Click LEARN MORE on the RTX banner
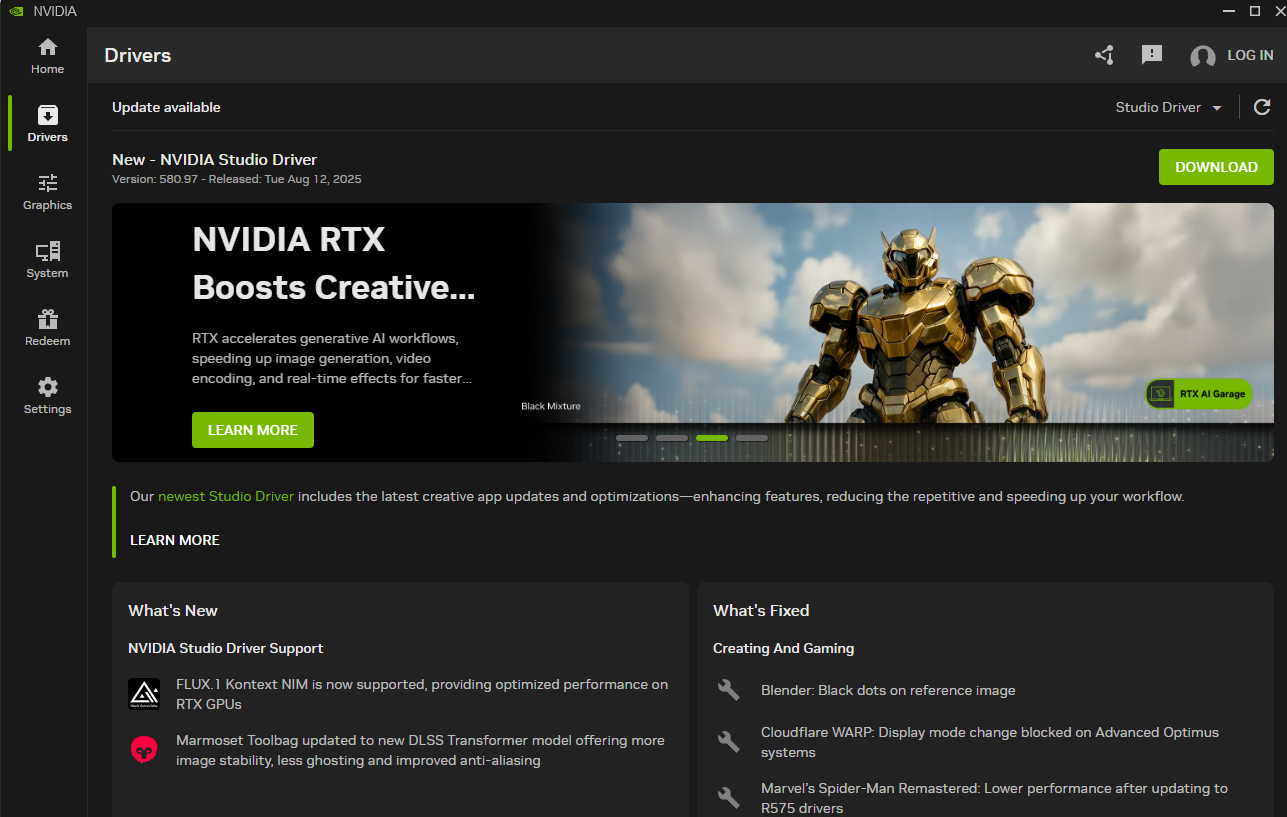Viewport: 1287px width, 817px height. click(x=252, y=429)
